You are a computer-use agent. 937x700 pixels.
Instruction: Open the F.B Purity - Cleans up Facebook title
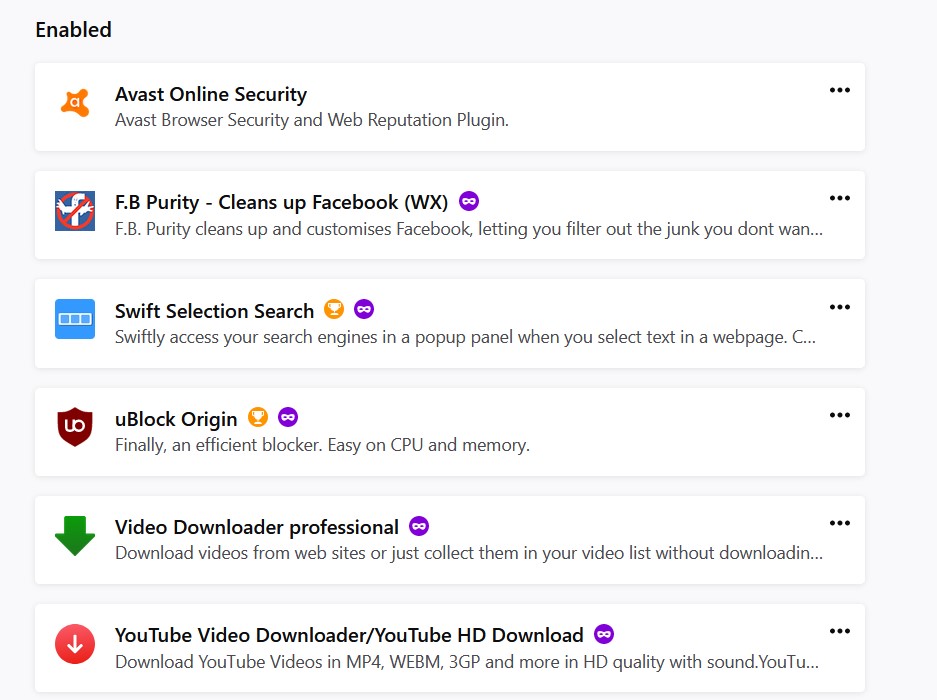[x=281, y=203]
